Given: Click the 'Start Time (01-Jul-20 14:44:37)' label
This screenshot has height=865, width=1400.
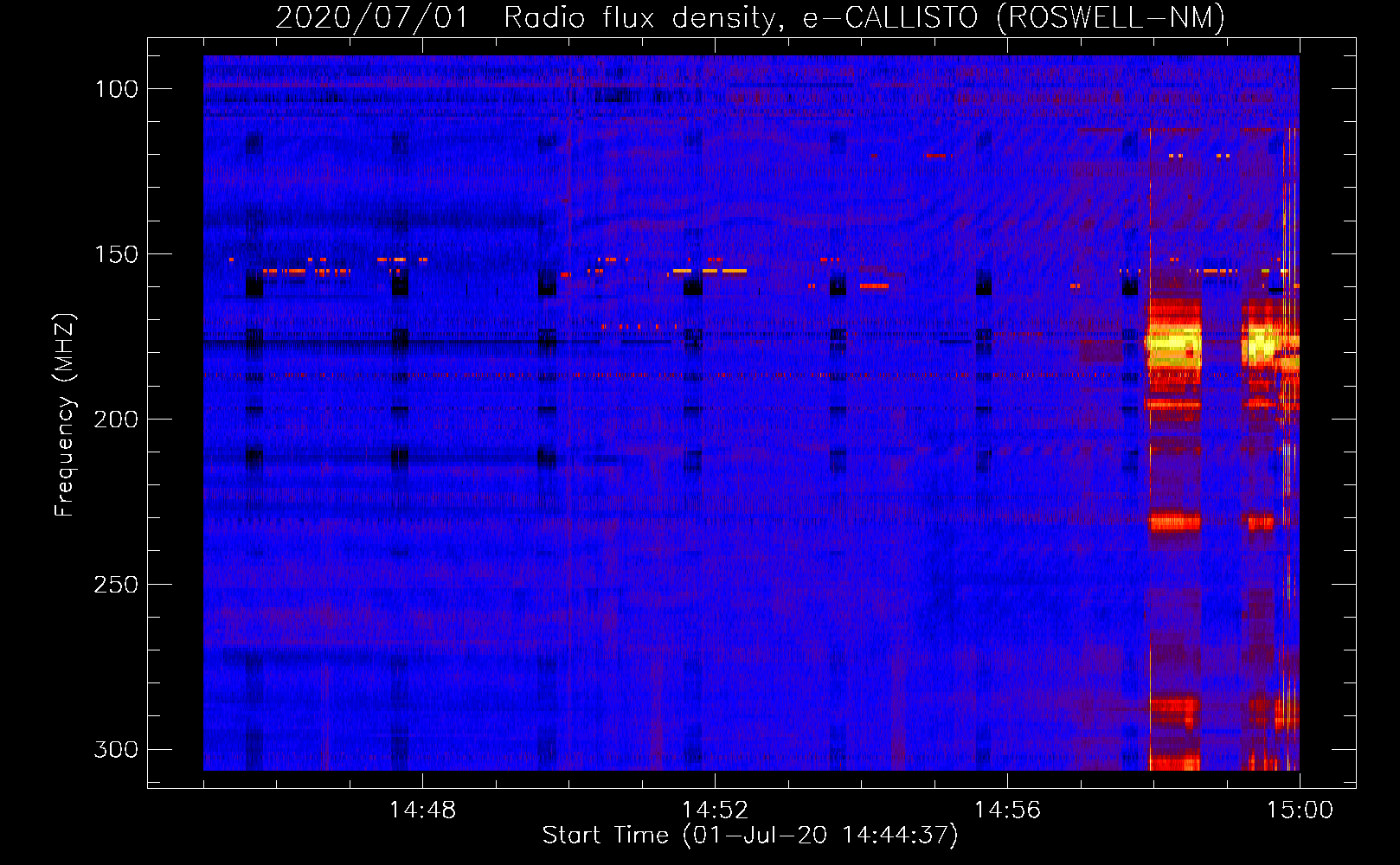Looking at the screenshot, I should click(x=750, y=836).
